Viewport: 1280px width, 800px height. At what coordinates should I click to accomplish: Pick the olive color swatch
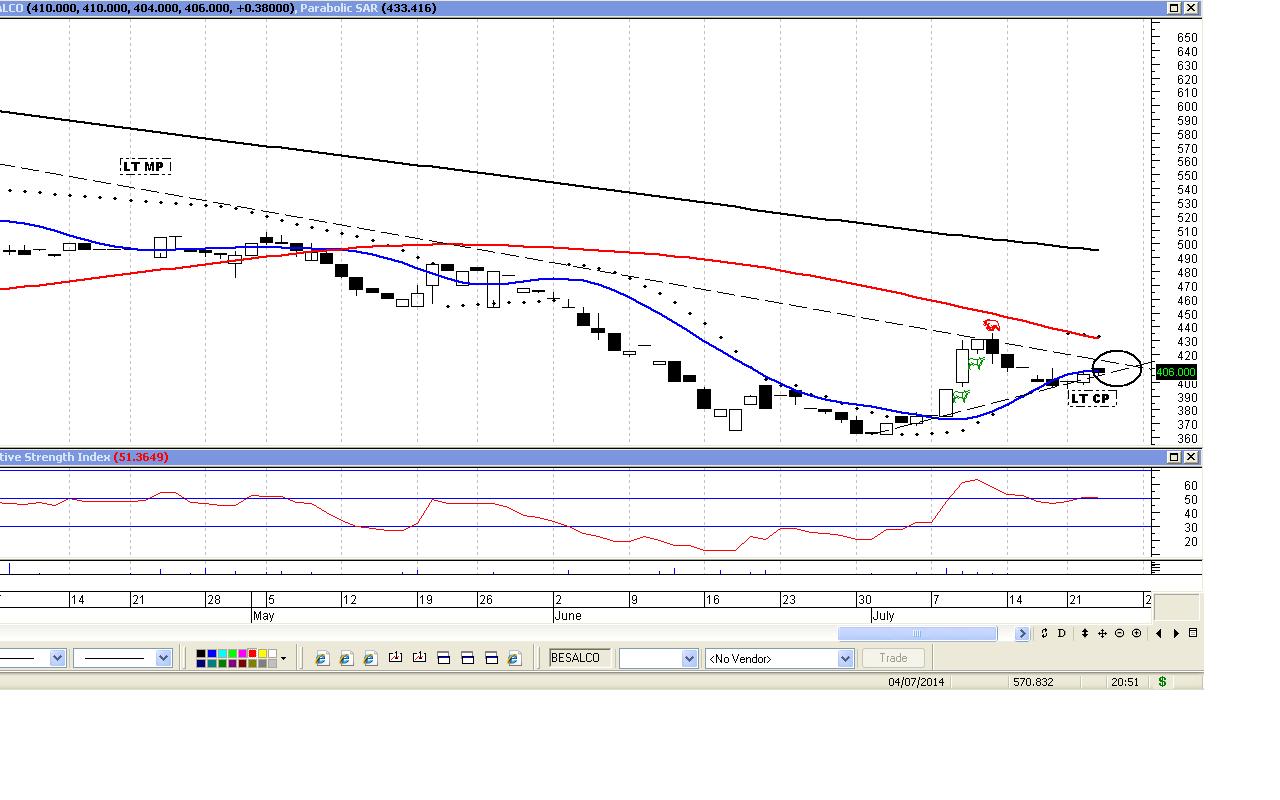point(252,663)
